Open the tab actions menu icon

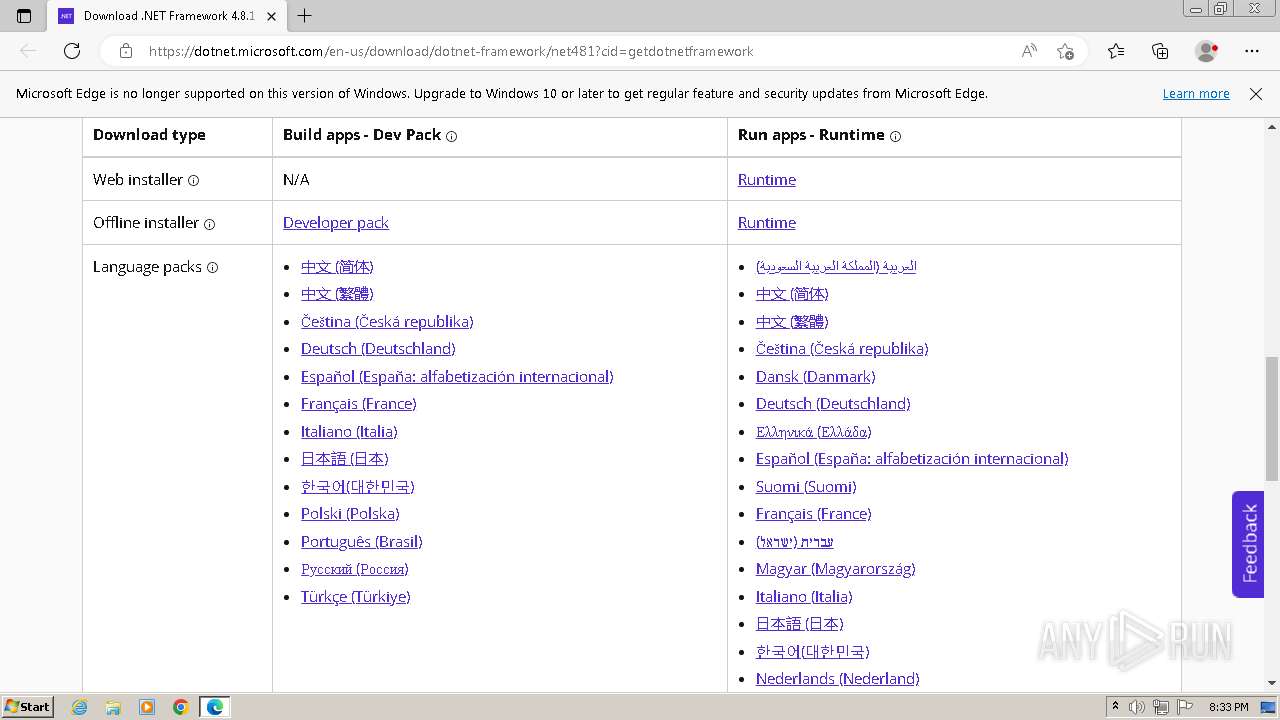pos(24,15)
